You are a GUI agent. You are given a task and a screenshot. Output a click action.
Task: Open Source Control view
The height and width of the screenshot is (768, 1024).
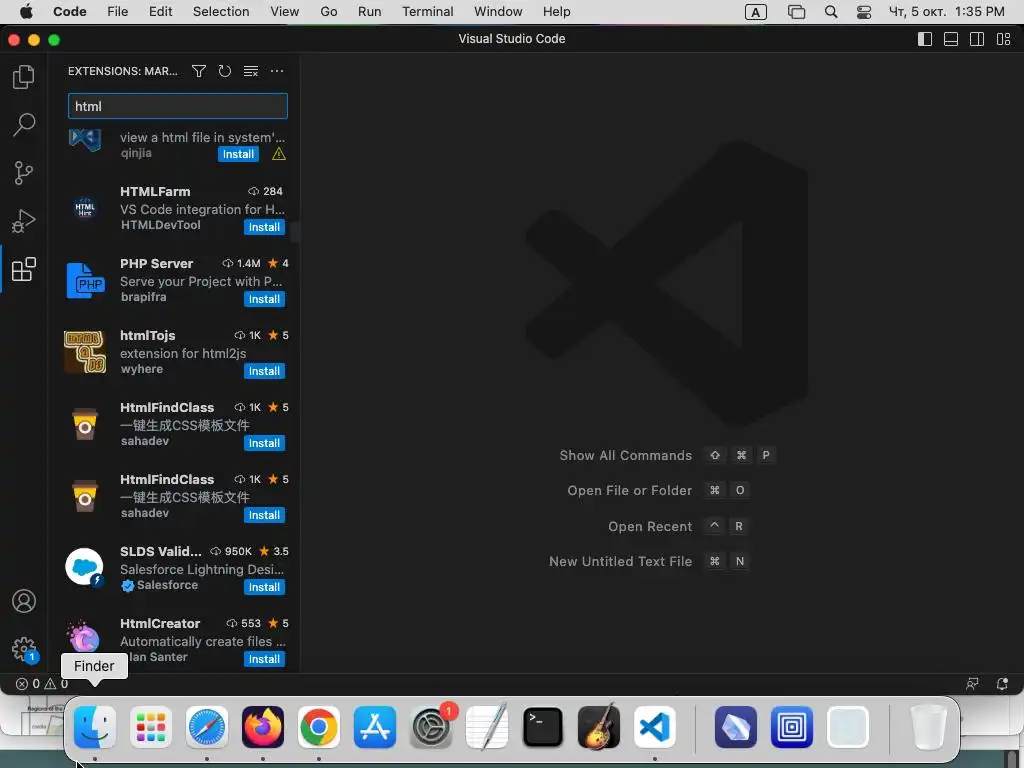click(x=24, y=173)
